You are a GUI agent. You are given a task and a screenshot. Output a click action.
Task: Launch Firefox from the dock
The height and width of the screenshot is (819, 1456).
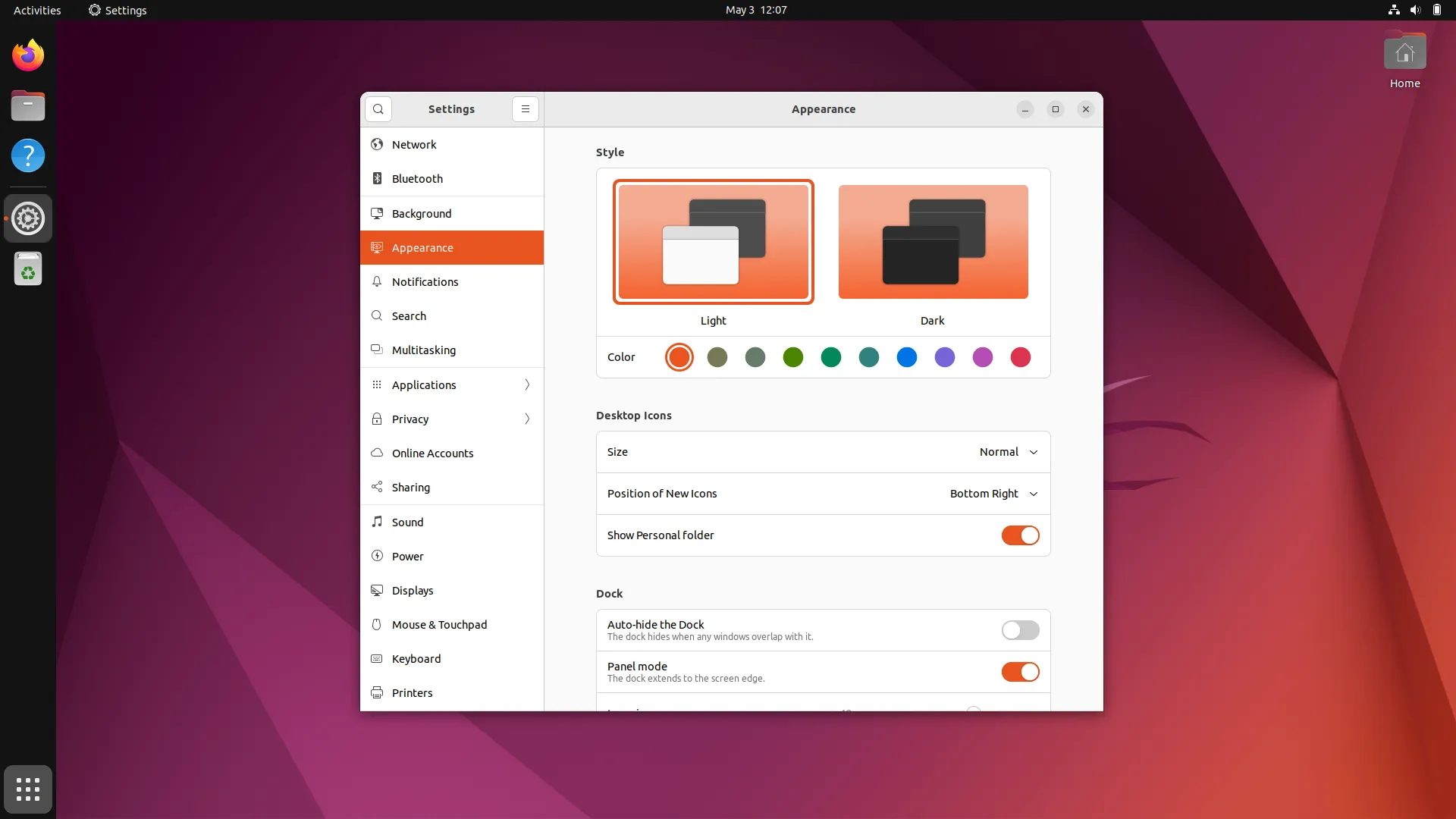pos(28,55)
